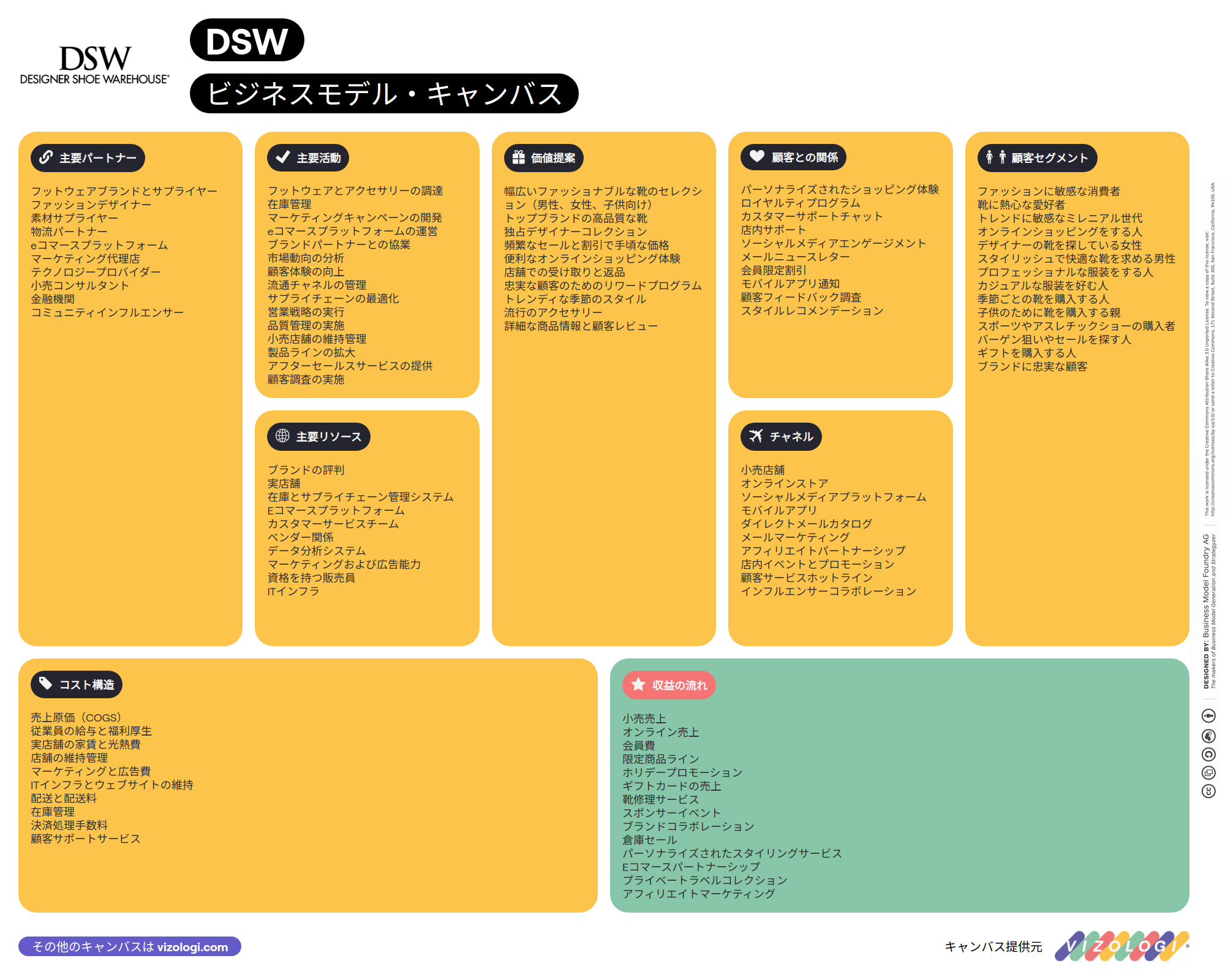This screenshot has height=980, width=1225.
Task: Click text データ分析システム
Action: click(x=317, y=551)
